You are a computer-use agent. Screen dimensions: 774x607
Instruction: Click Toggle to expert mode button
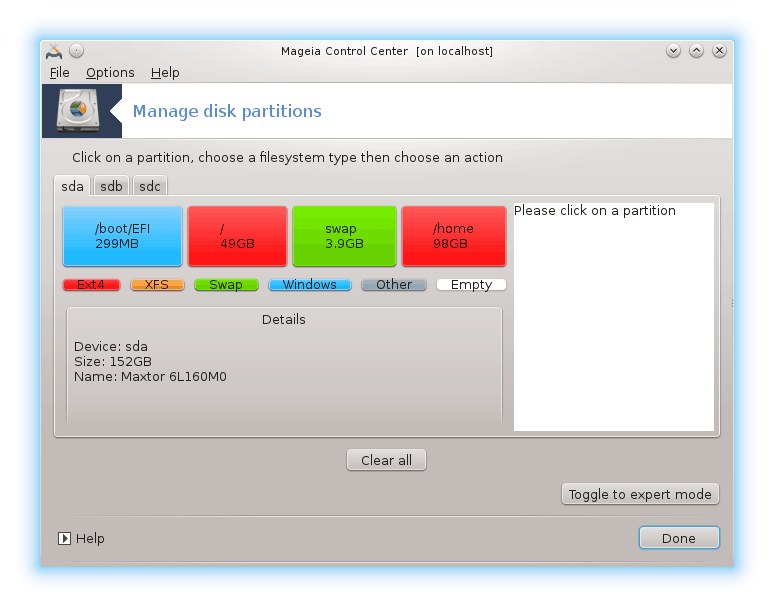(640, 494)
